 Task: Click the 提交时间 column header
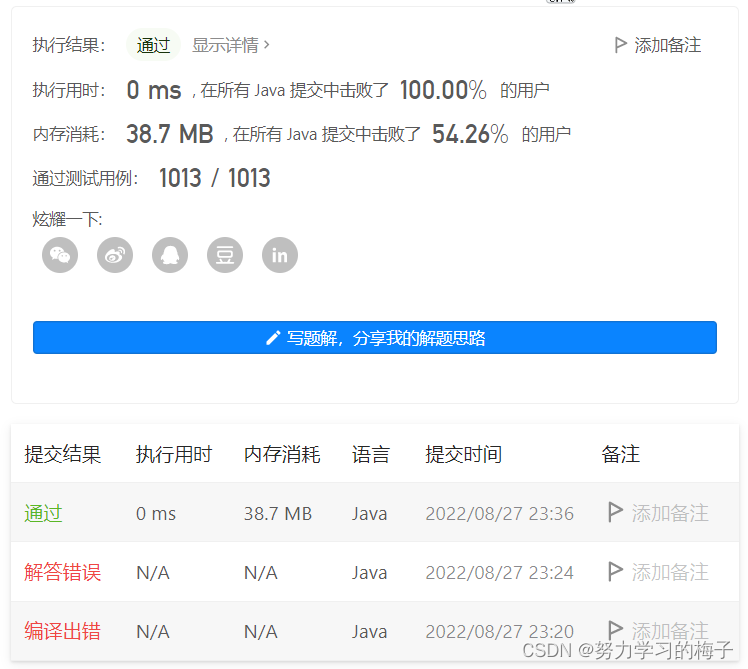[x=464, y=454]
